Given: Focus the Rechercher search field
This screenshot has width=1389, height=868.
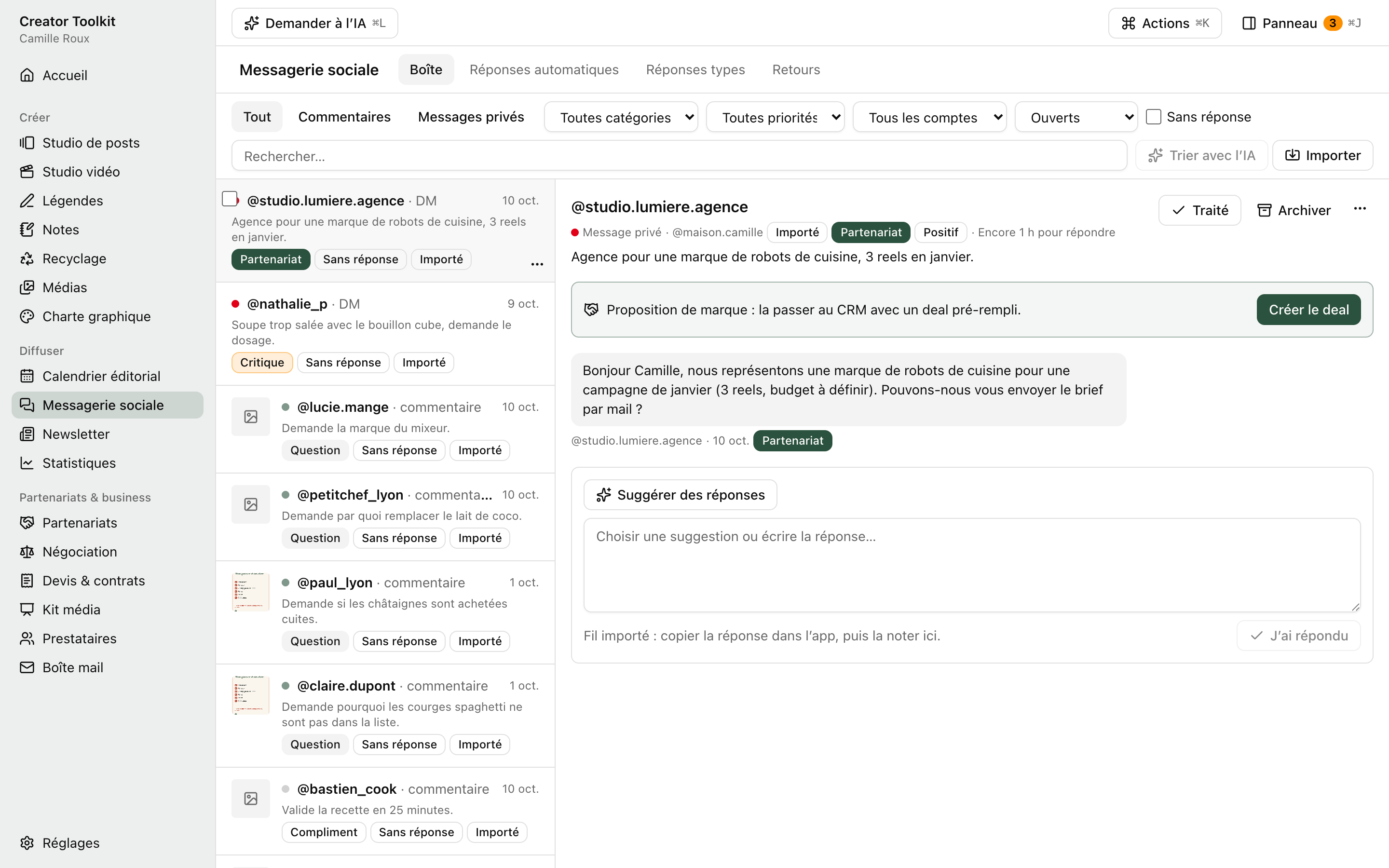Looking at the screenshot, I should pyautogui.click(x=679, y=155).
